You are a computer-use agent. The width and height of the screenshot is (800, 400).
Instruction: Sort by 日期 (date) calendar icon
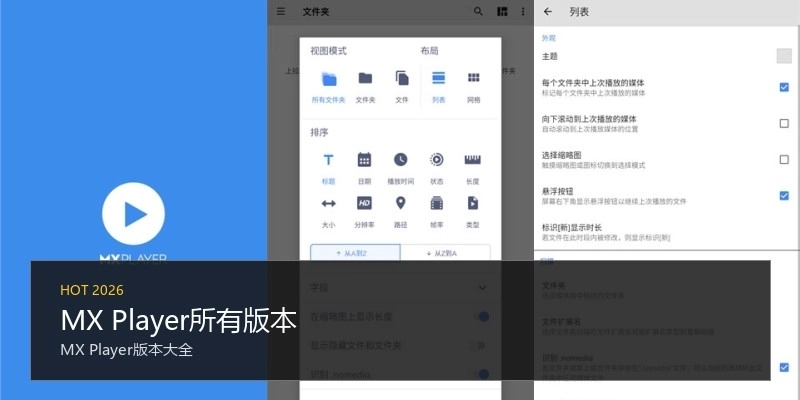[364, 165]
